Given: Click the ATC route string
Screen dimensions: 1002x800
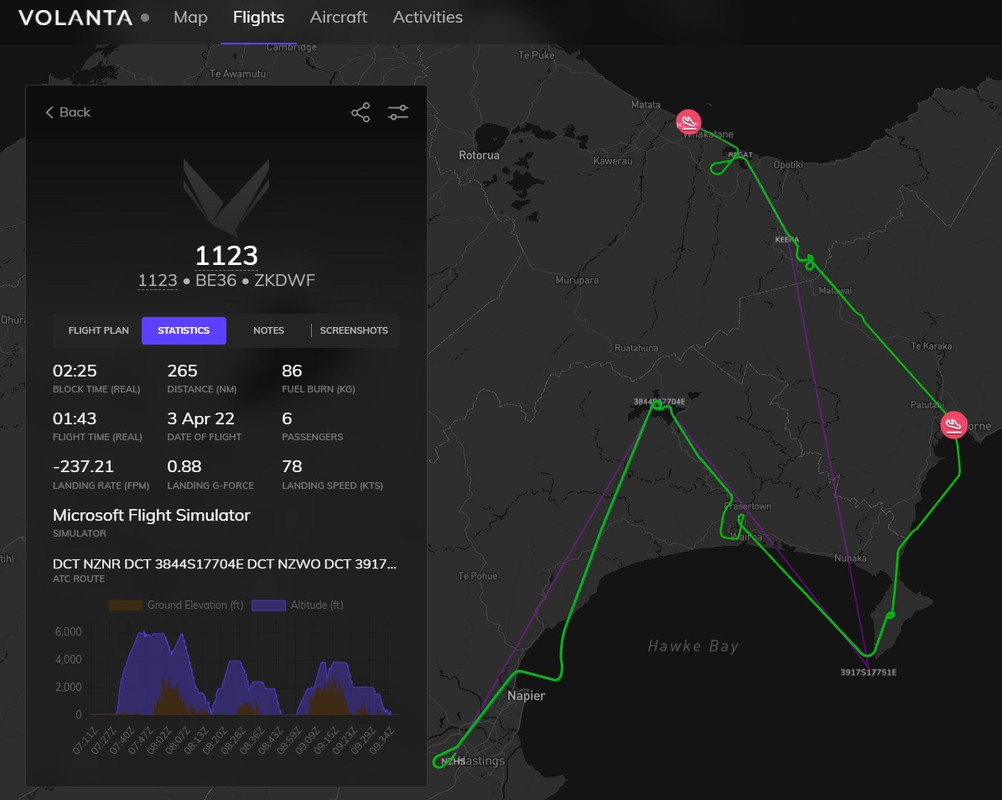Looking at the screenshot, I should [224, 564].
